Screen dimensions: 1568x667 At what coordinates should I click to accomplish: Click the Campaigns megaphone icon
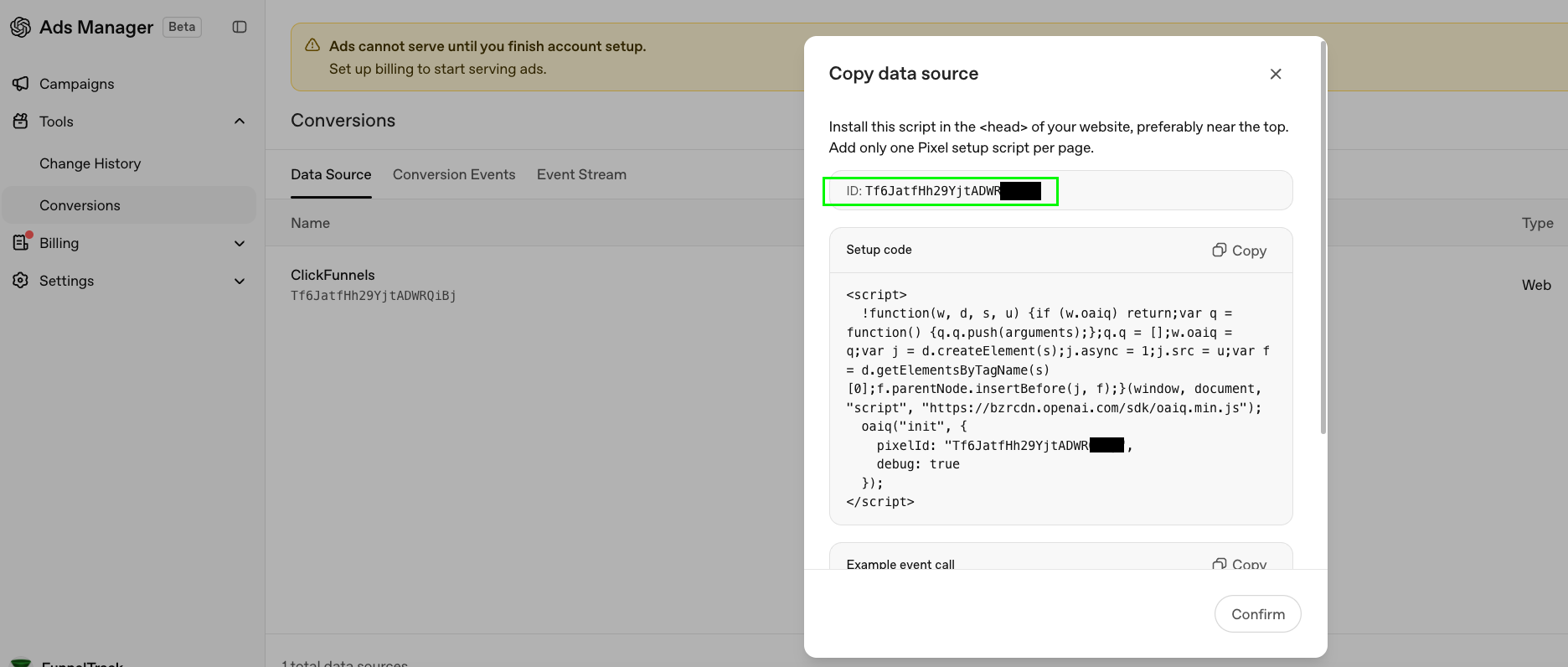coord(21,84)
